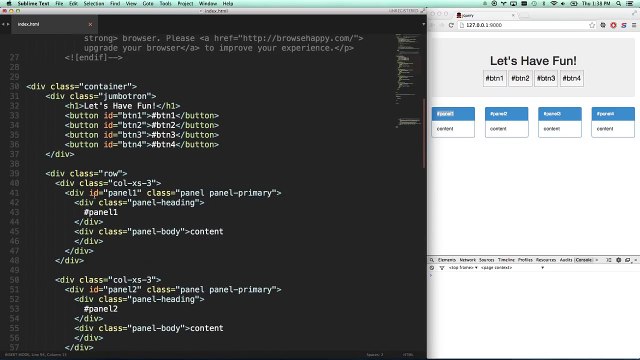Screen dimensions: 640x360
Task: Open Spotlight search in the menu bar
Action: point(619,3)
